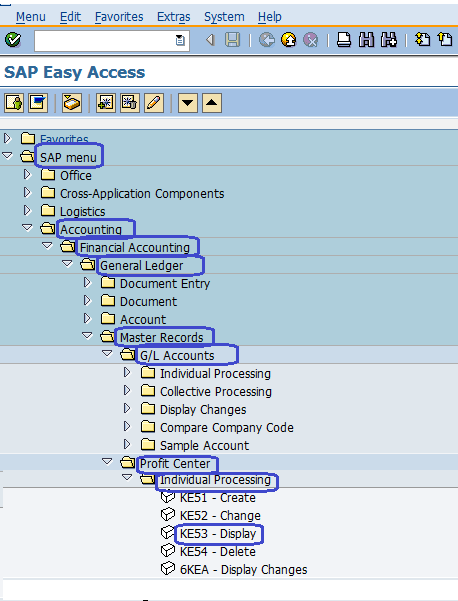Click the Print icon
458x601 pixels.
(x=344, y=40)
